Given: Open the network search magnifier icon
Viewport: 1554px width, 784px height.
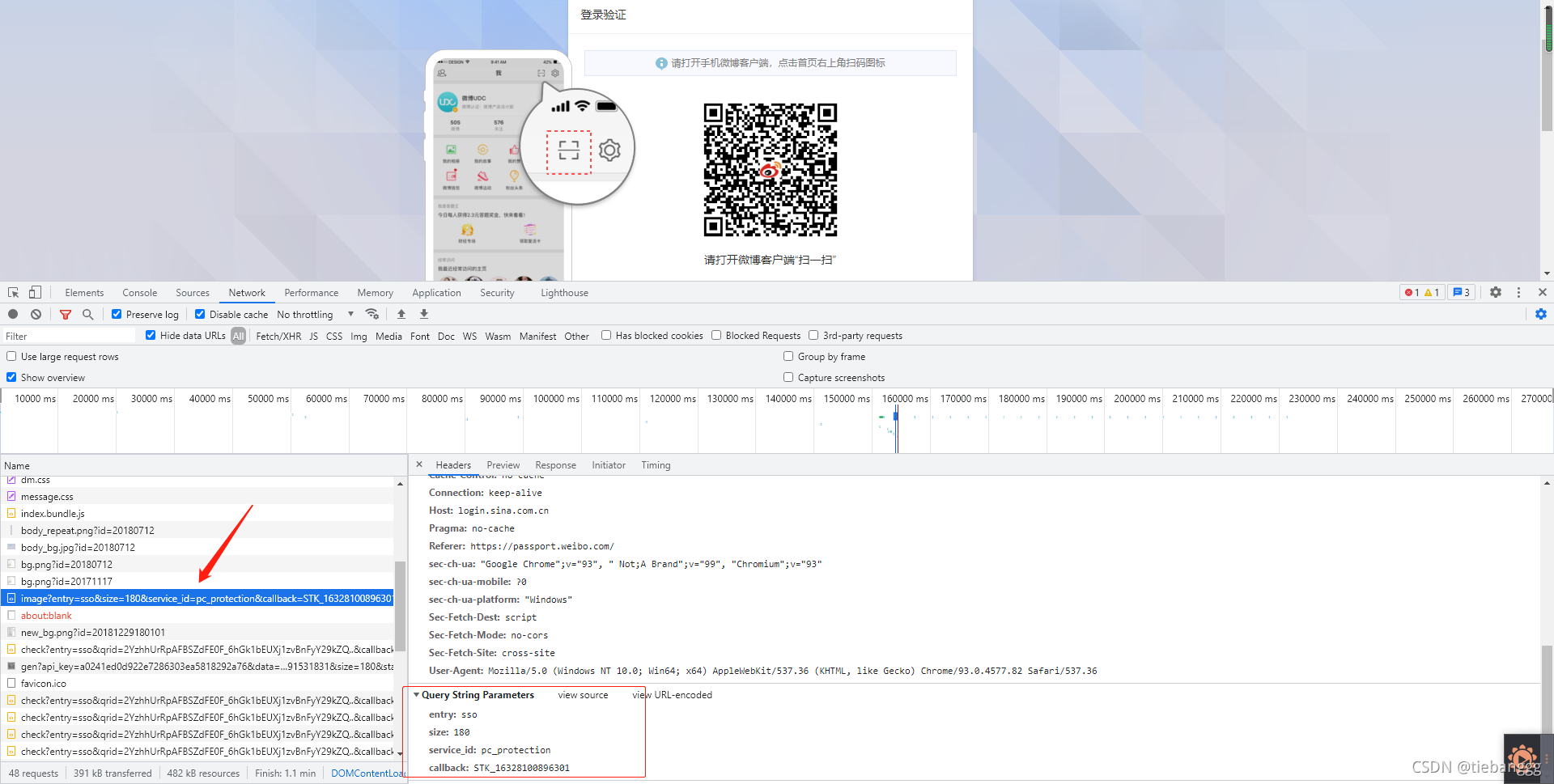Looking at the screenshot, I should (x=87, y=314).
